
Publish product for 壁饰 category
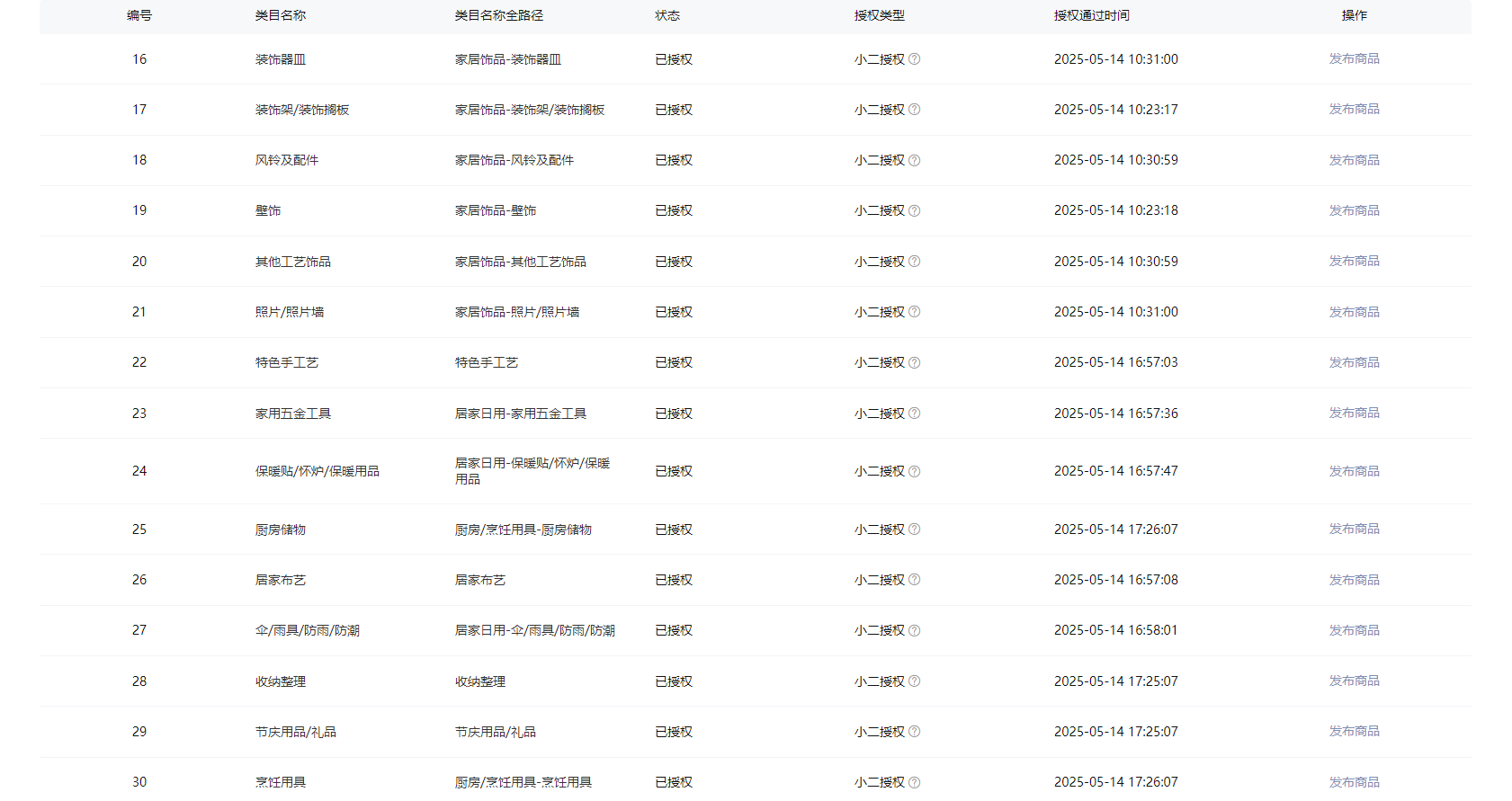tap(1354, 210)
